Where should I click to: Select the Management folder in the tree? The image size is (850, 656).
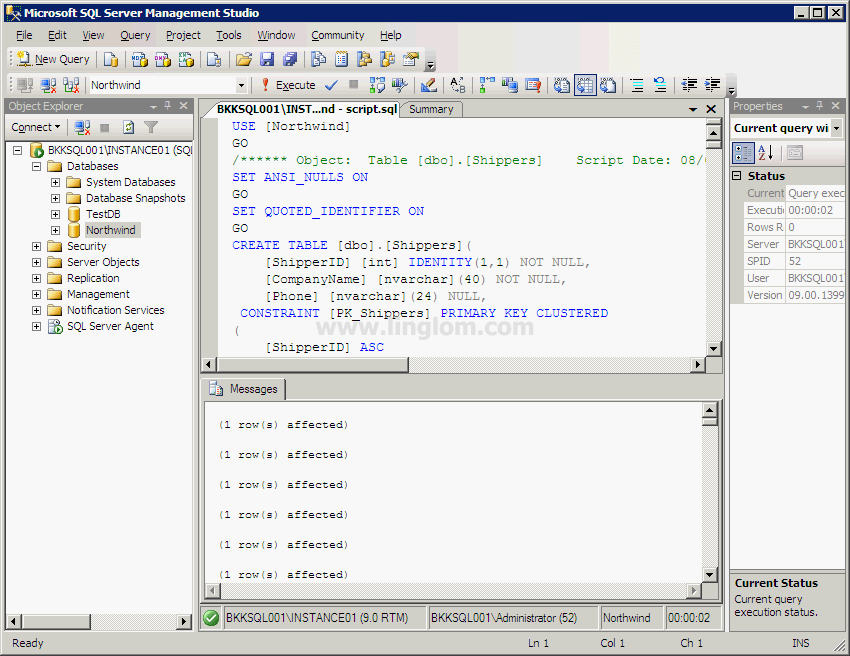click(98, 294)
